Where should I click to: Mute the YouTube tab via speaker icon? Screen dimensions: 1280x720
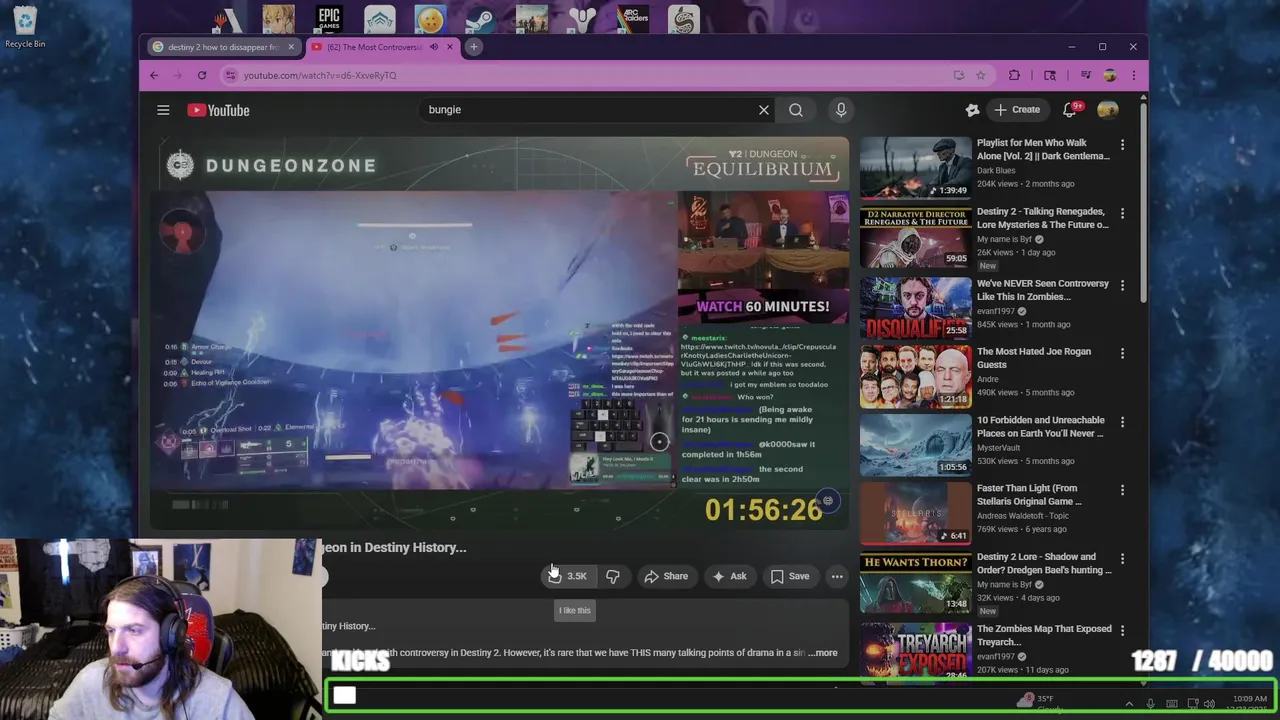(433, 47)
